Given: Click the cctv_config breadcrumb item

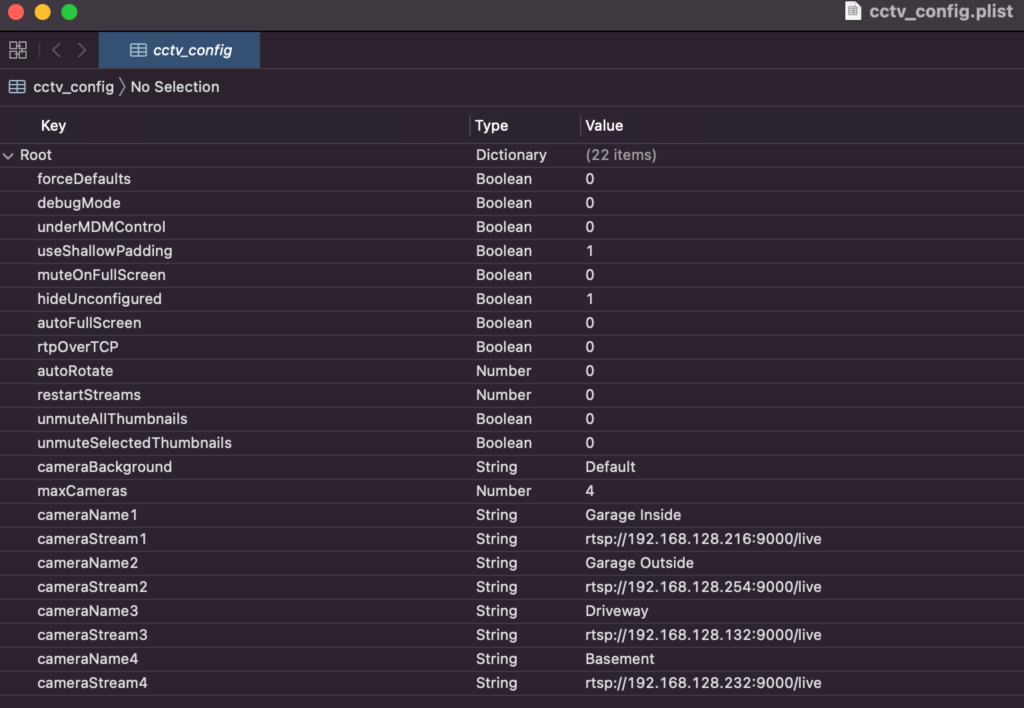Looking at the screenshot, I should [73, 87].
